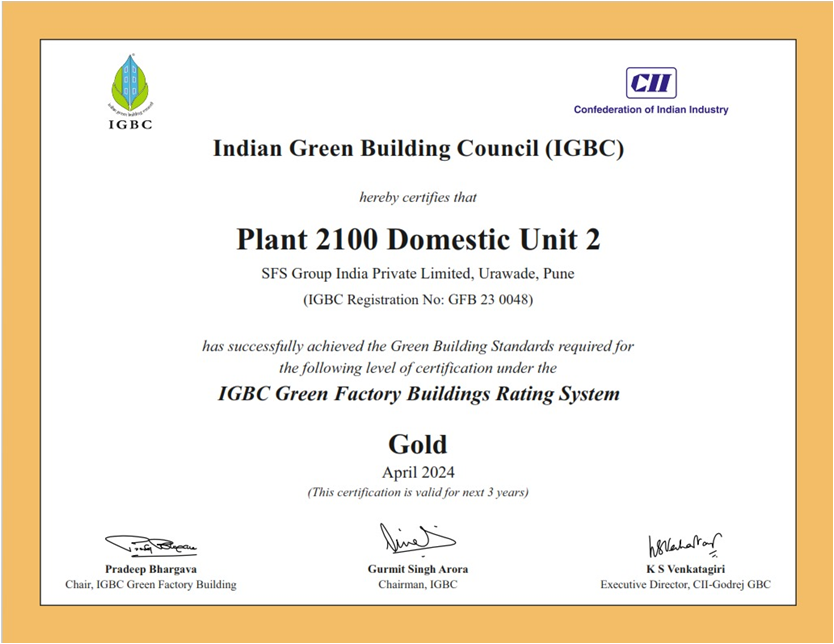Click Gurmit Singh Arora's signature
Image resolution: width=834 pixels, height=644 pixels.
click(x=418, y=538)
